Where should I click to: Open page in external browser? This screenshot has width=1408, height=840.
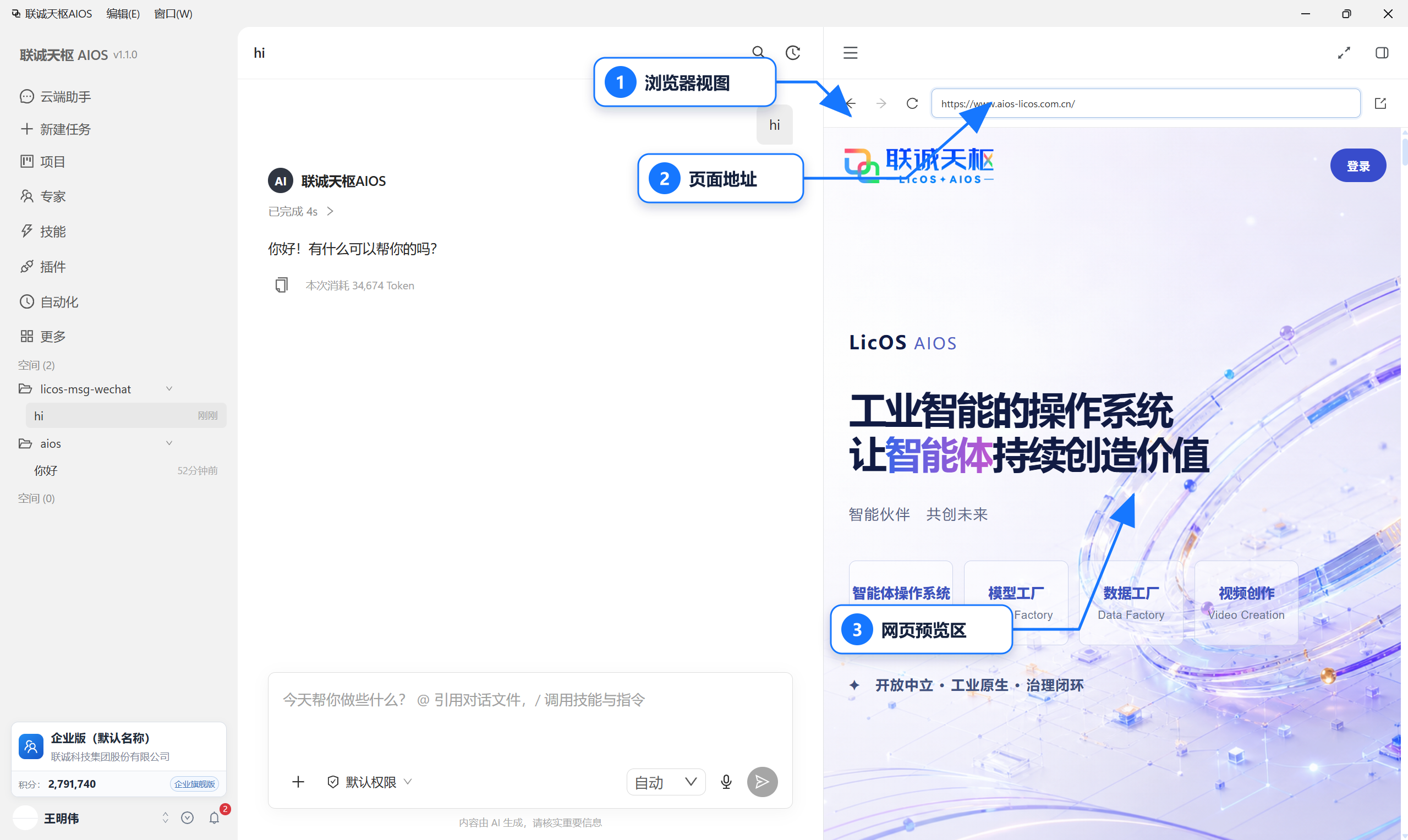tap(1380, 103)
